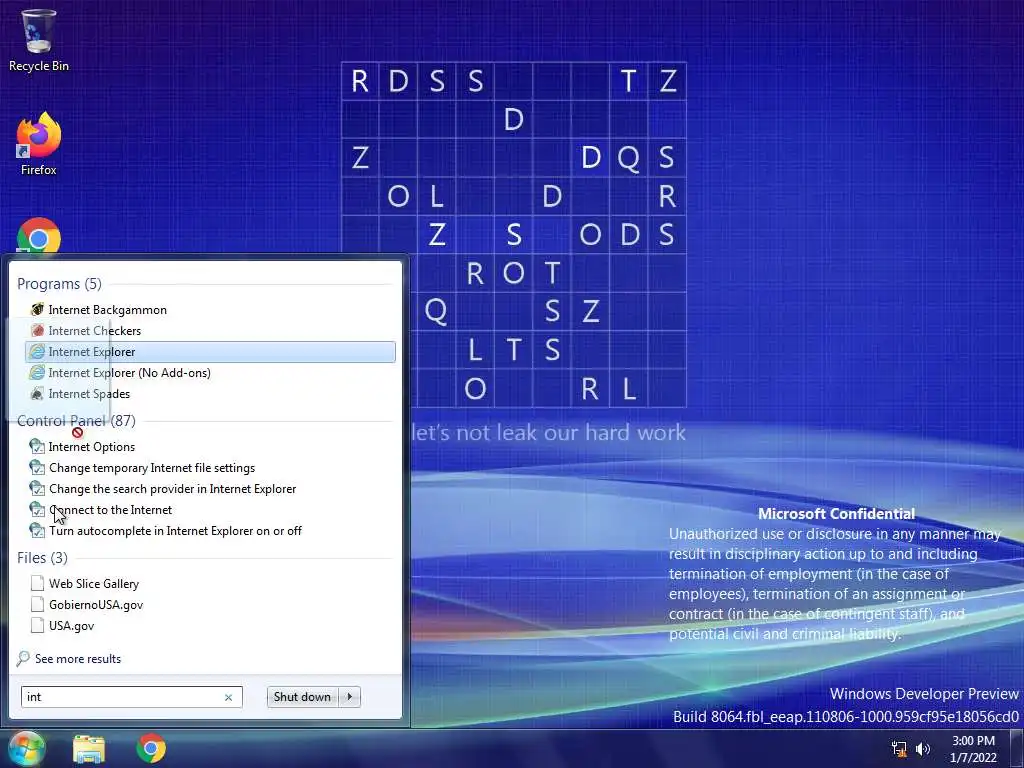This screenshot has height=768, width=1024.
Task: Expand the Shut down options arrow
Action: point(350,697)
